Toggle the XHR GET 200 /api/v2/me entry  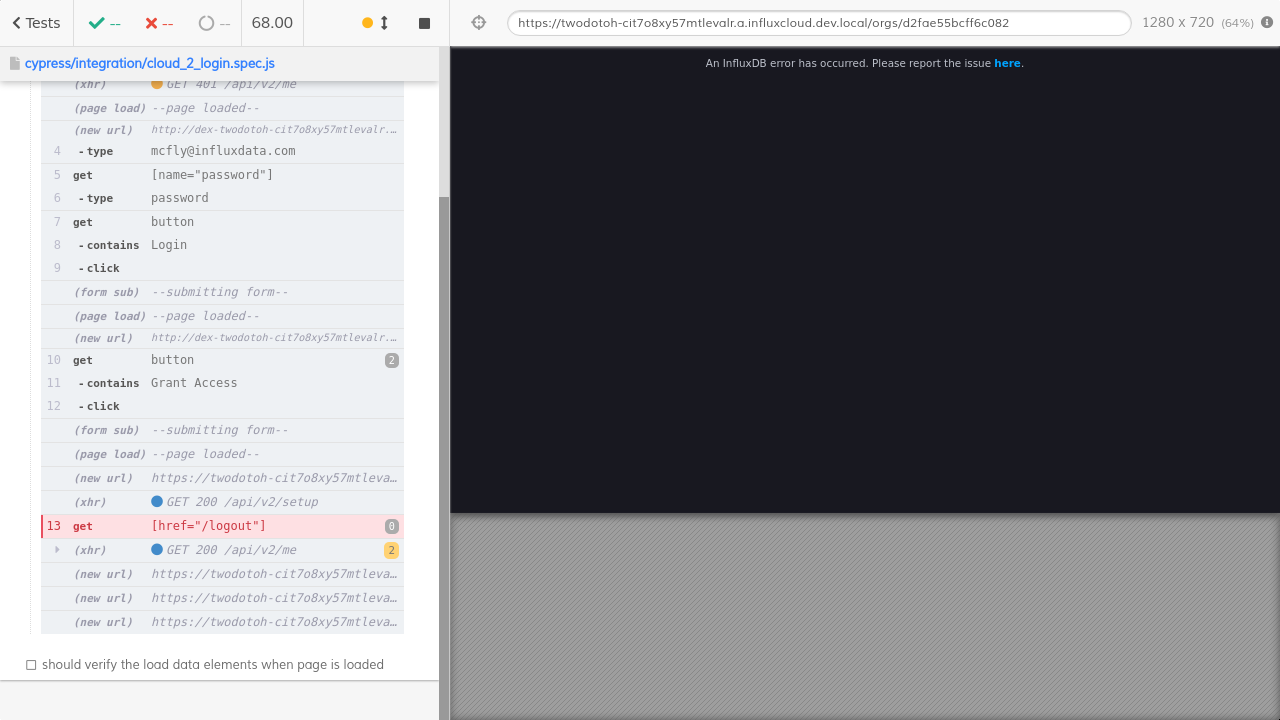(x=240, y=550)
